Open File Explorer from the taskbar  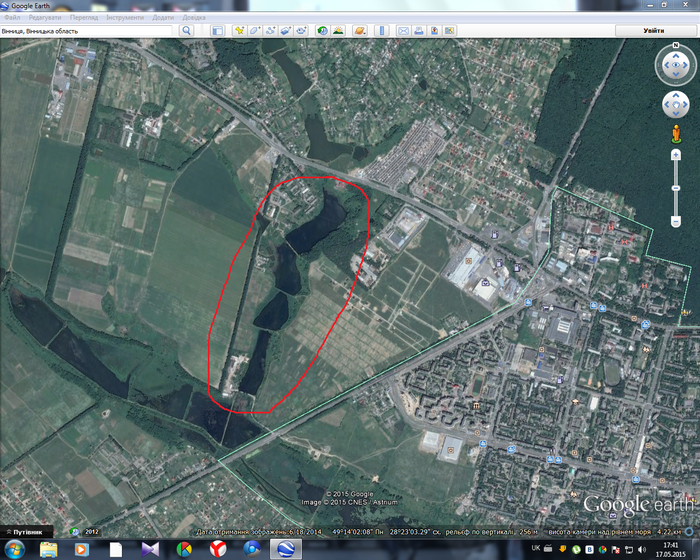[48, 549]
